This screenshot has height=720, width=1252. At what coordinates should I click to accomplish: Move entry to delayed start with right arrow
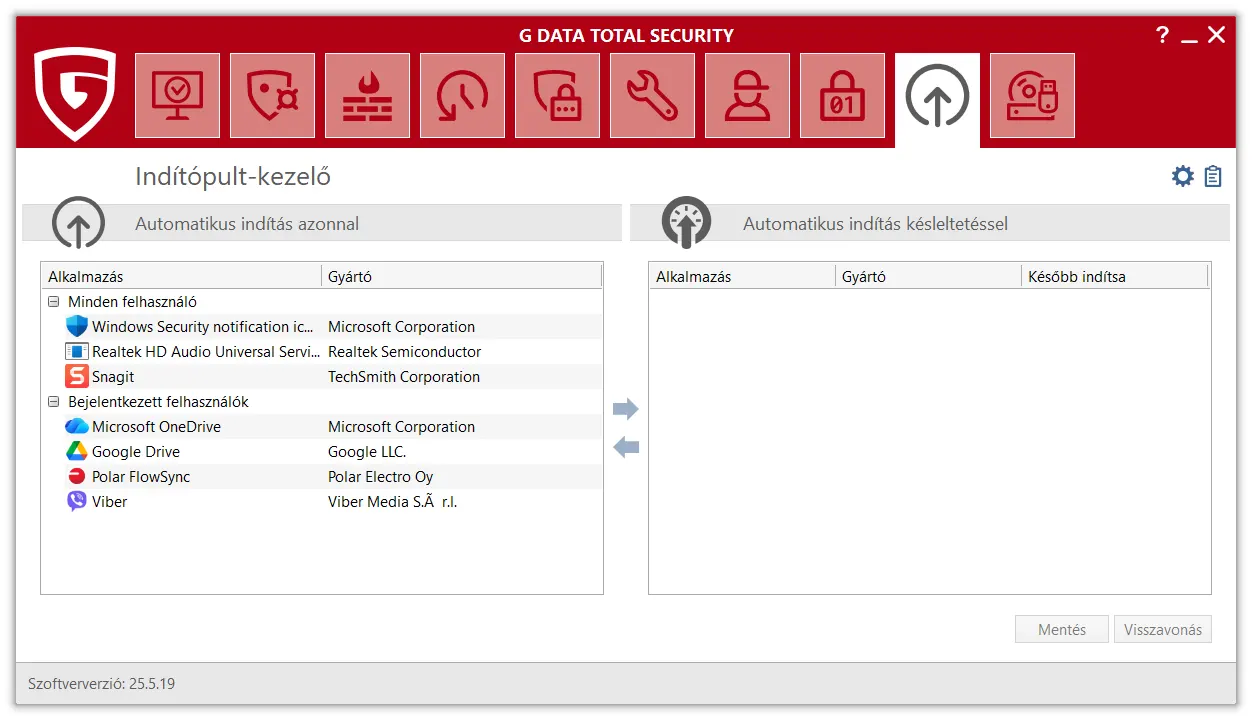point(626,408)
